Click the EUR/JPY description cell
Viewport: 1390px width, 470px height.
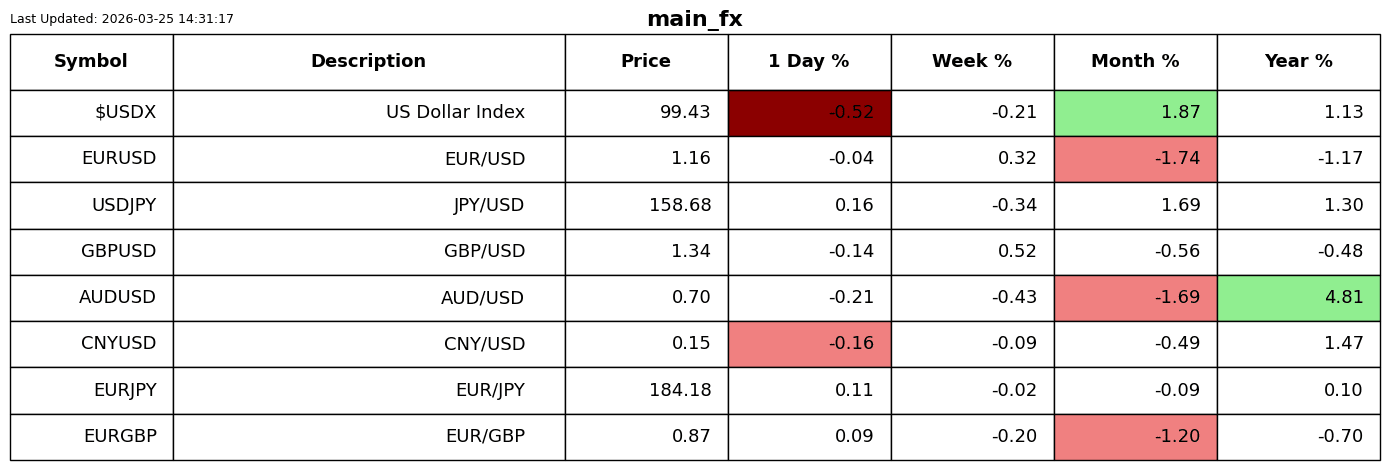(x=369, y=391)
